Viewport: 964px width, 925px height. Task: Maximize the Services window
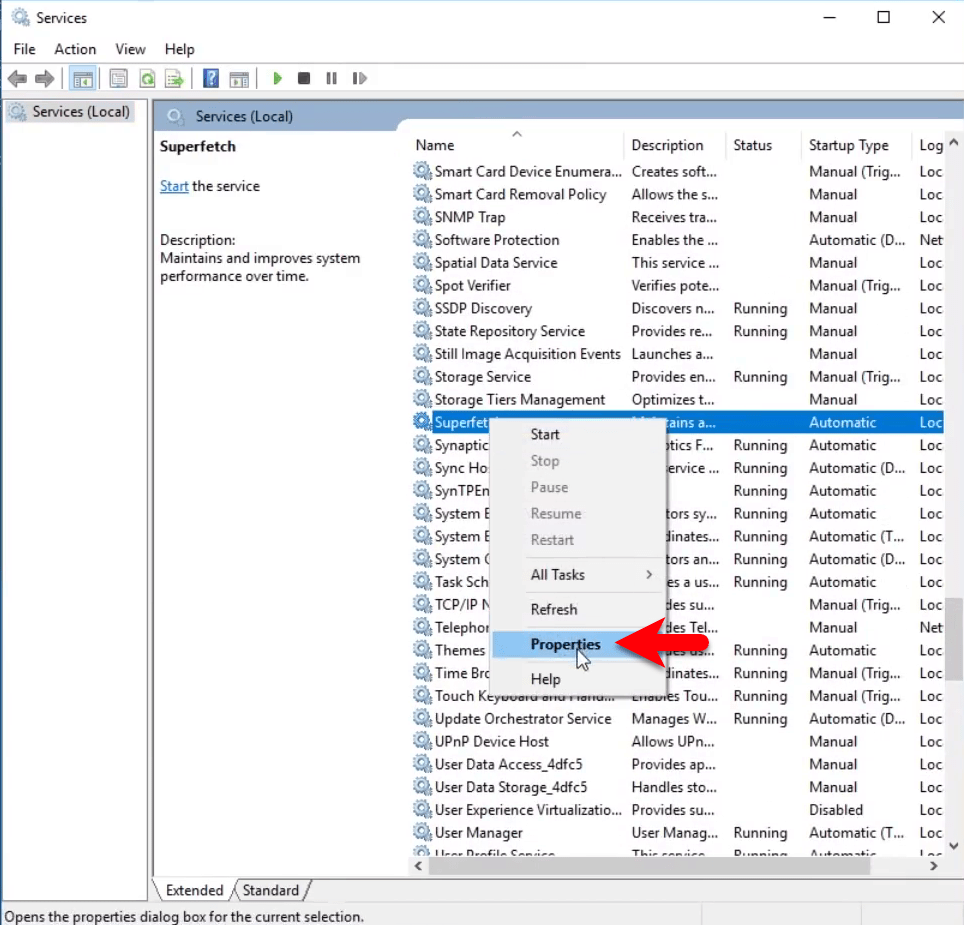pos(883,17)
